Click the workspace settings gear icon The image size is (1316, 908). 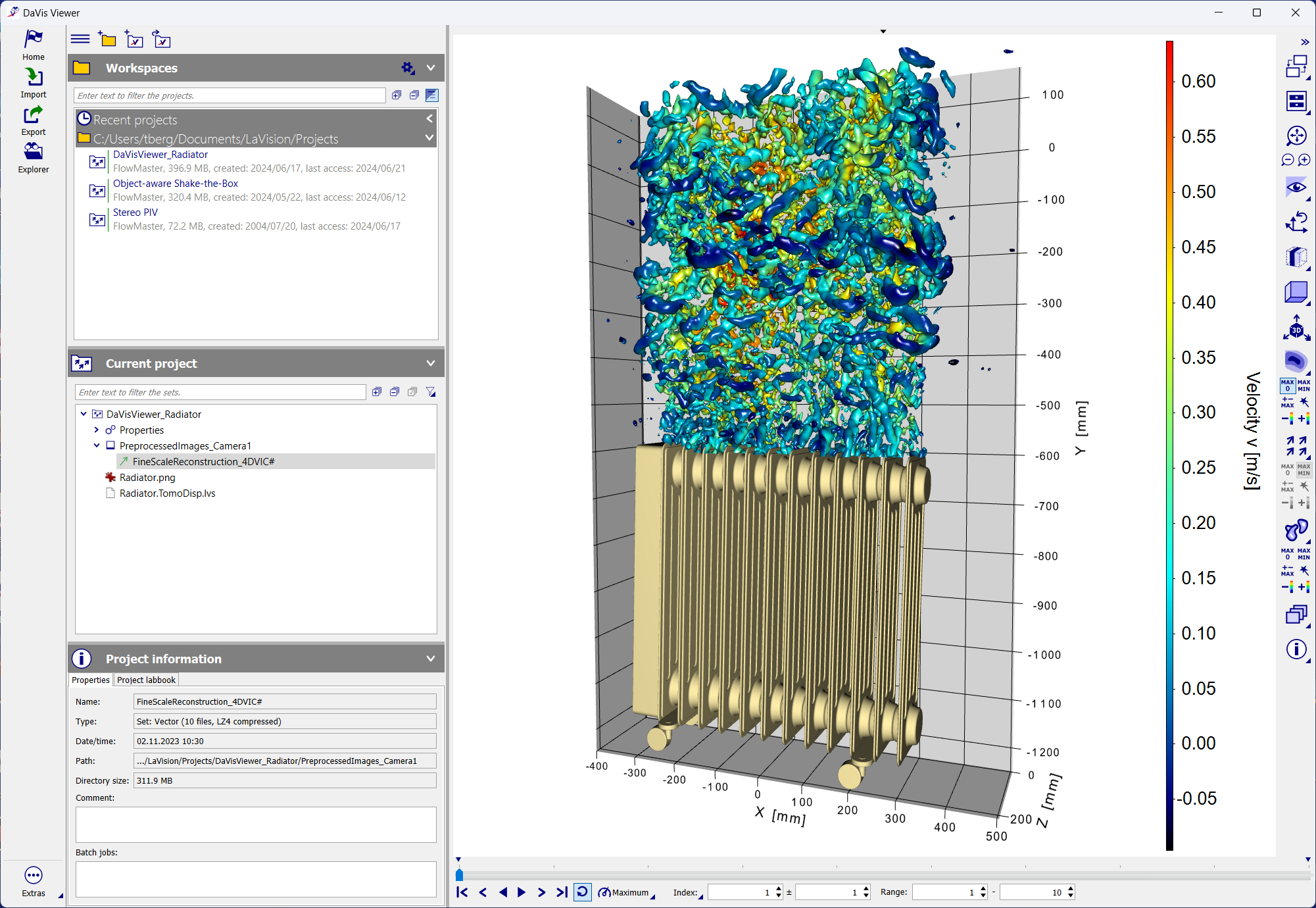tap(408, 68)
